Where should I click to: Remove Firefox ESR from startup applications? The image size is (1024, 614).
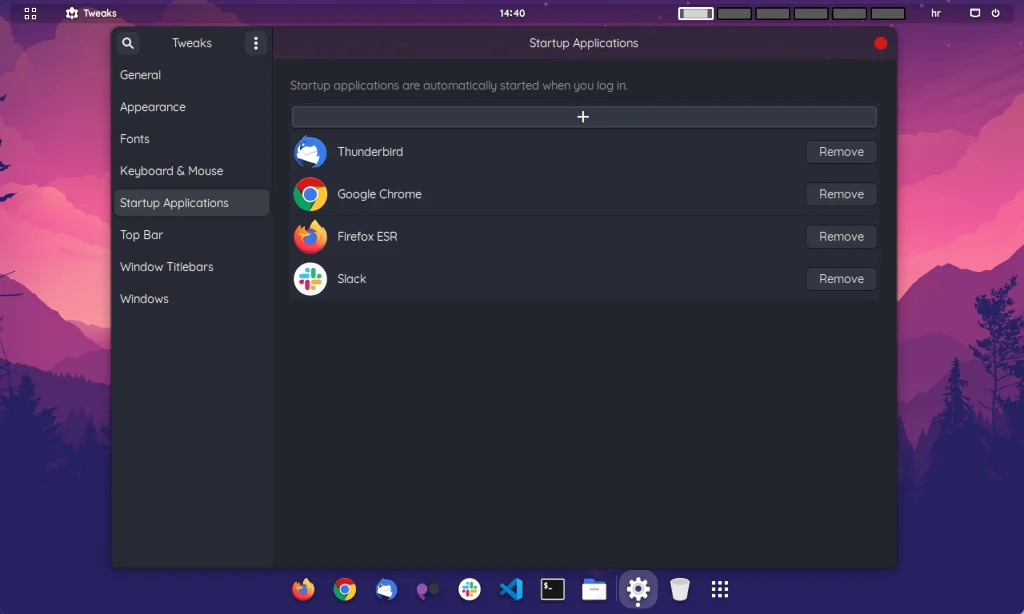[x=840, y=236]
